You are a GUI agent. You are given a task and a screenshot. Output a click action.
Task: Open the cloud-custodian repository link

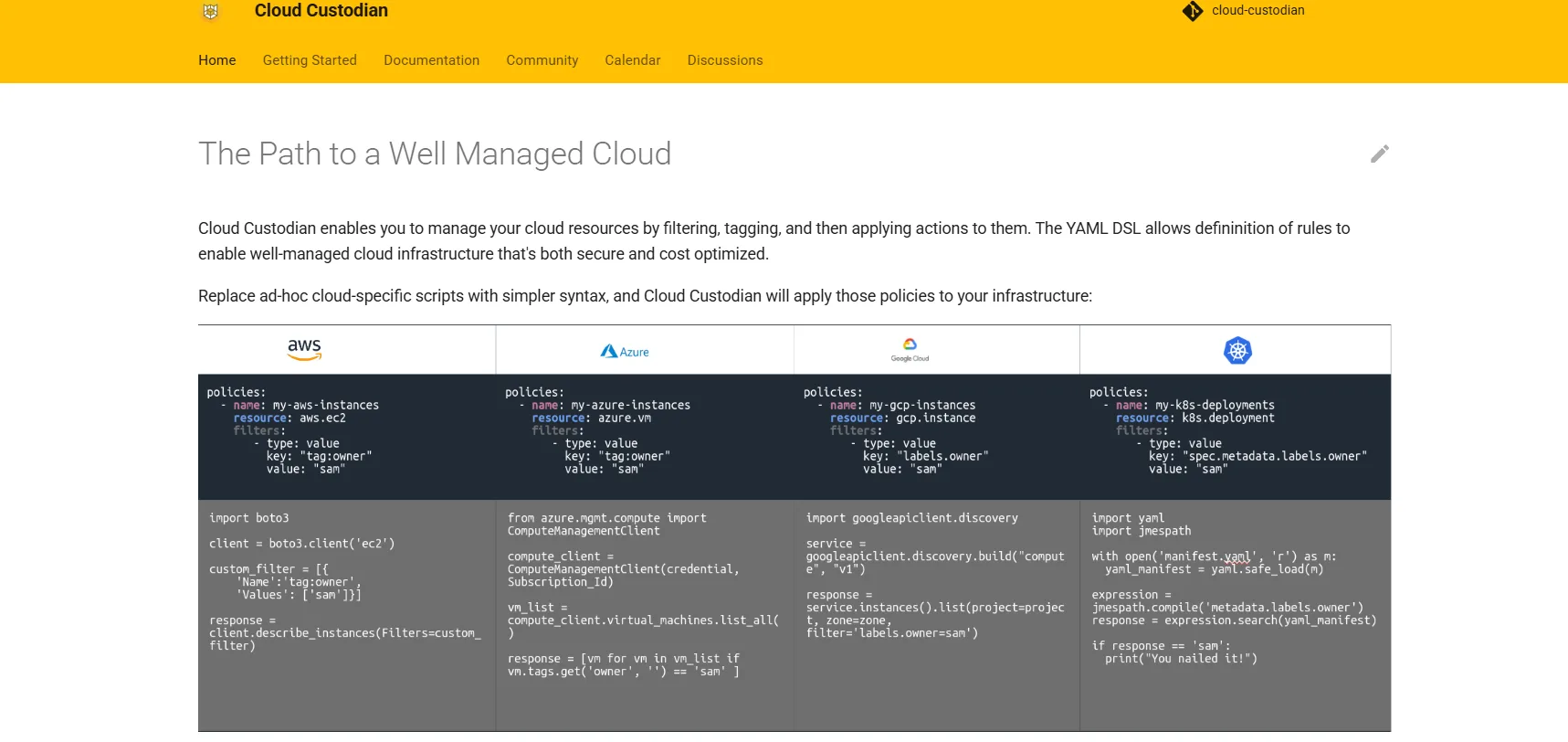coord(1258,11)
